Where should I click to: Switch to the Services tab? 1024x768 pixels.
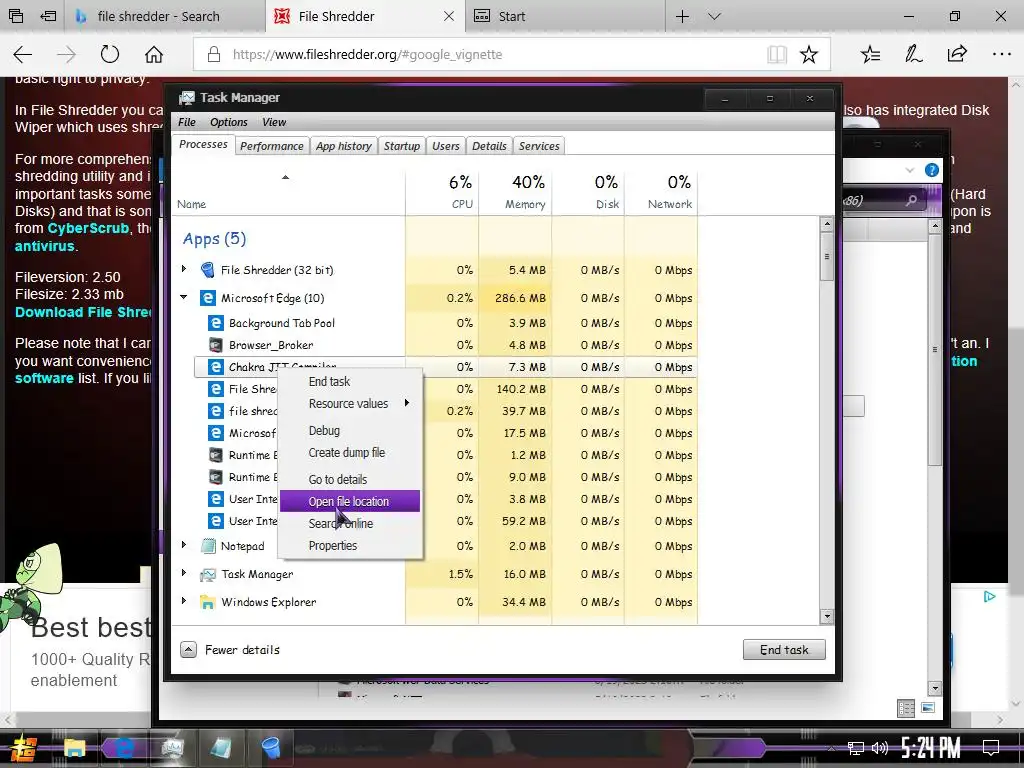[539, 146]
